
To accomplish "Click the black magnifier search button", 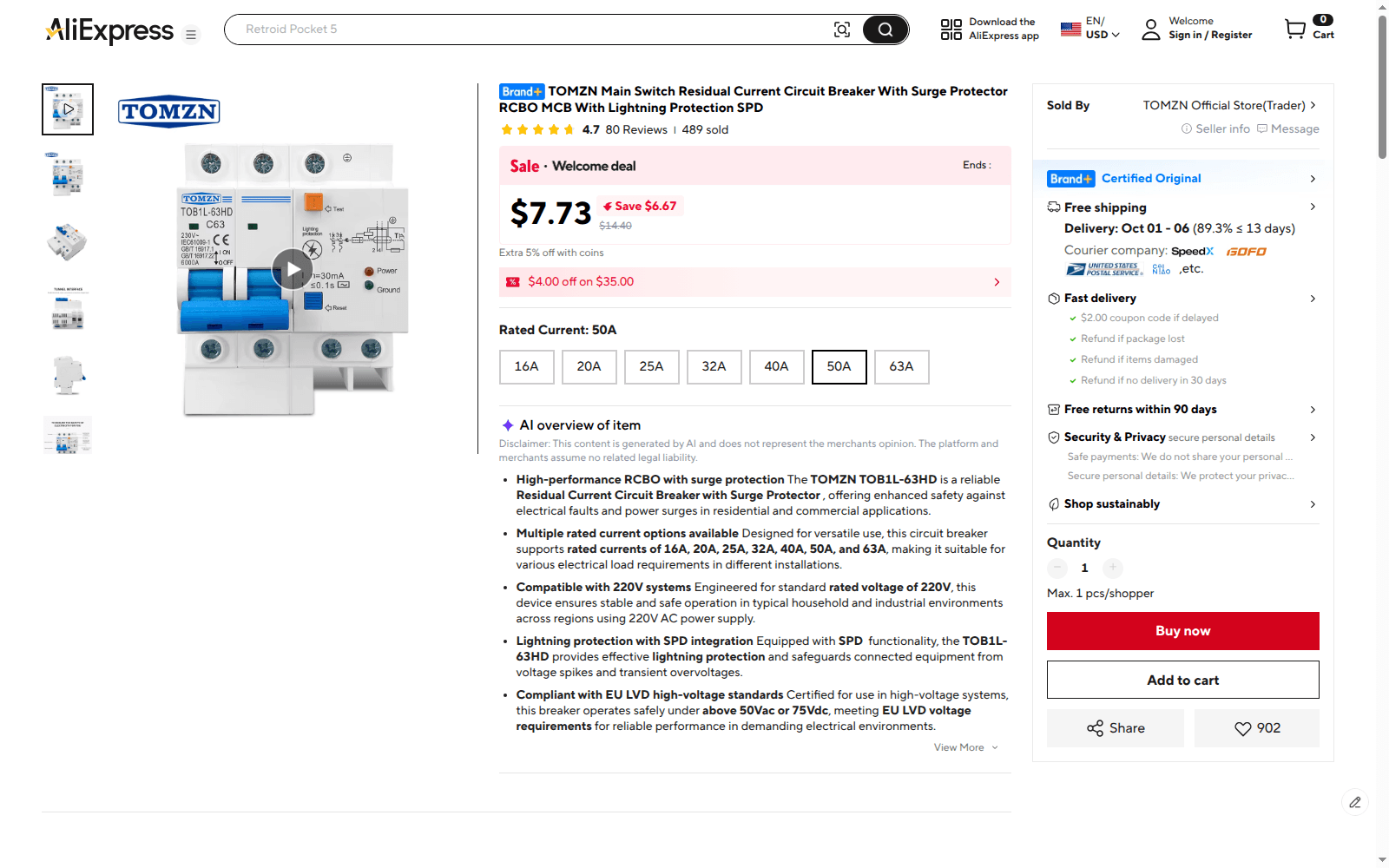I will coord(885,30).
